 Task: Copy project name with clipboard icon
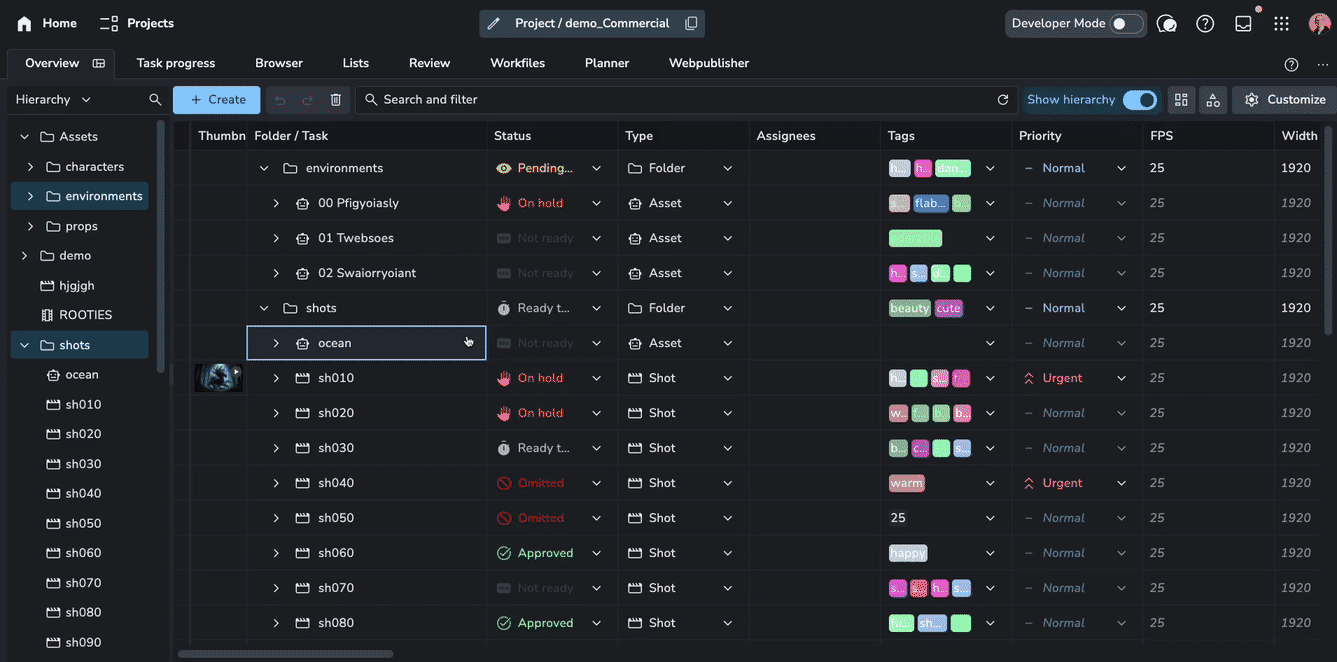point(691,24)
